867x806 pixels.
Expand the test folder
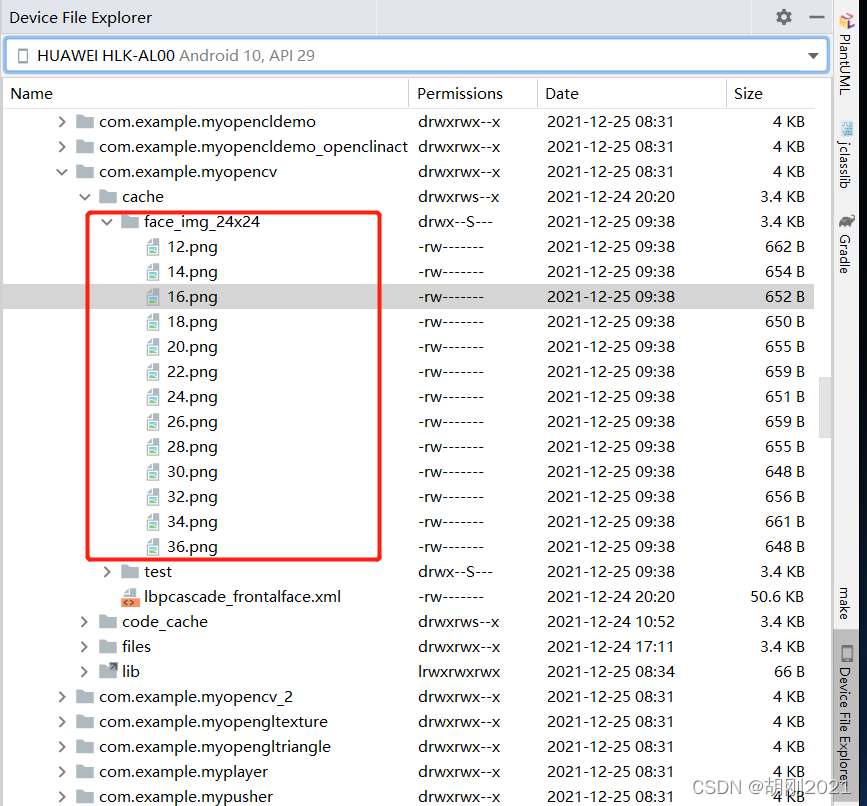point(107,572)
